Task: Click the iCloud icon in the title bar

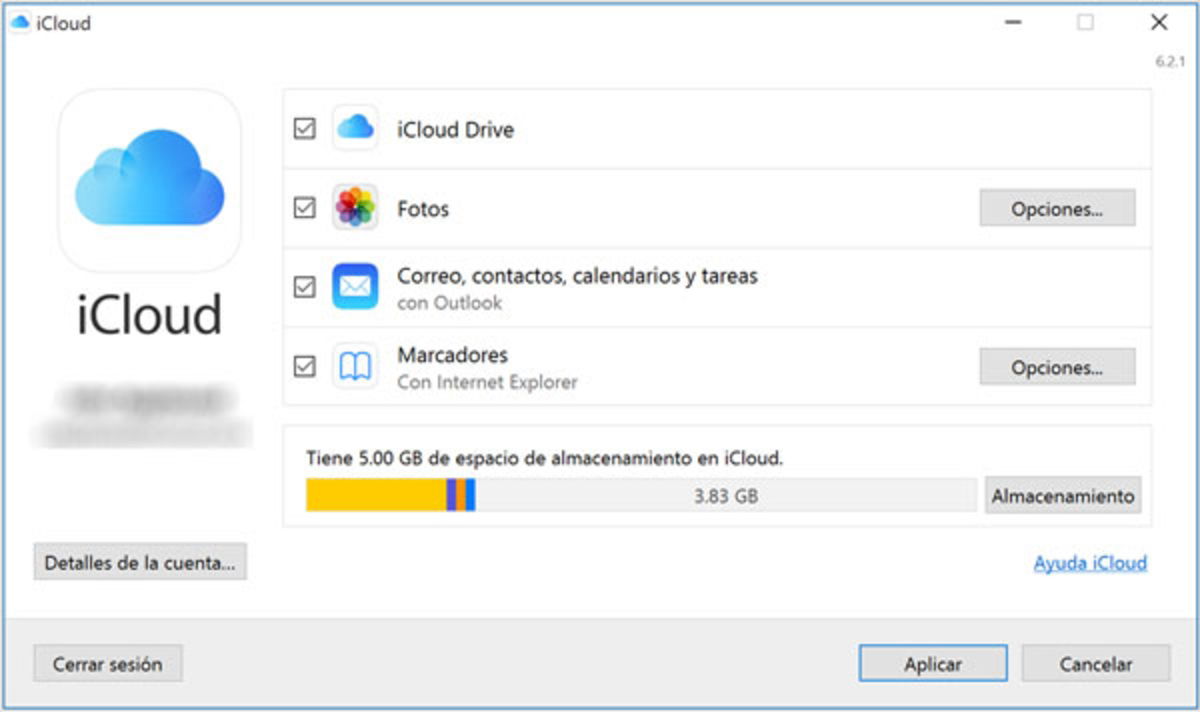Action: point(20,22)
